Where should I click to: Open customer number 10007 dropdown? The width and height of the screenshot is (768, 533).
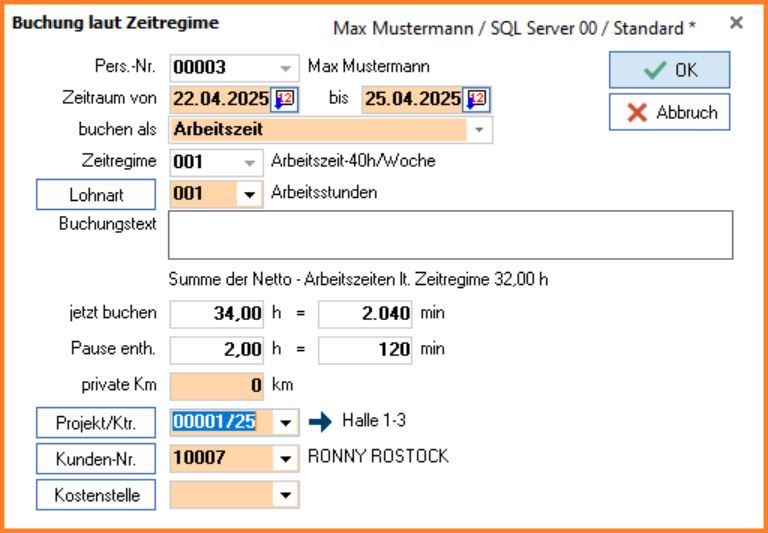[x=286, y=458]
